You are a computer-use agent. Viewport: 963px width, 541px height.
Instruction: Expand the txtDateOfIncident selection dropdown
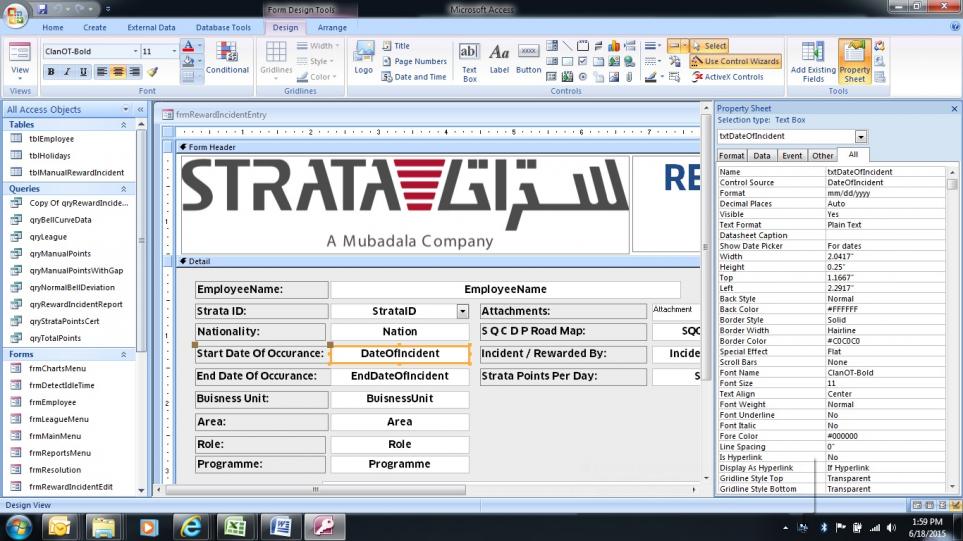coord(861,136)
